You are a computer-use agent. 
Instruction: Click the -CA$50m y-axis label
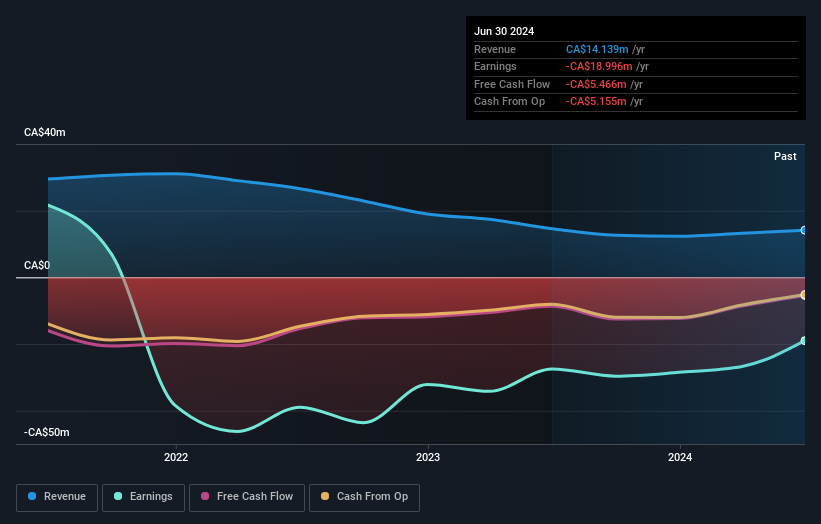46,432
